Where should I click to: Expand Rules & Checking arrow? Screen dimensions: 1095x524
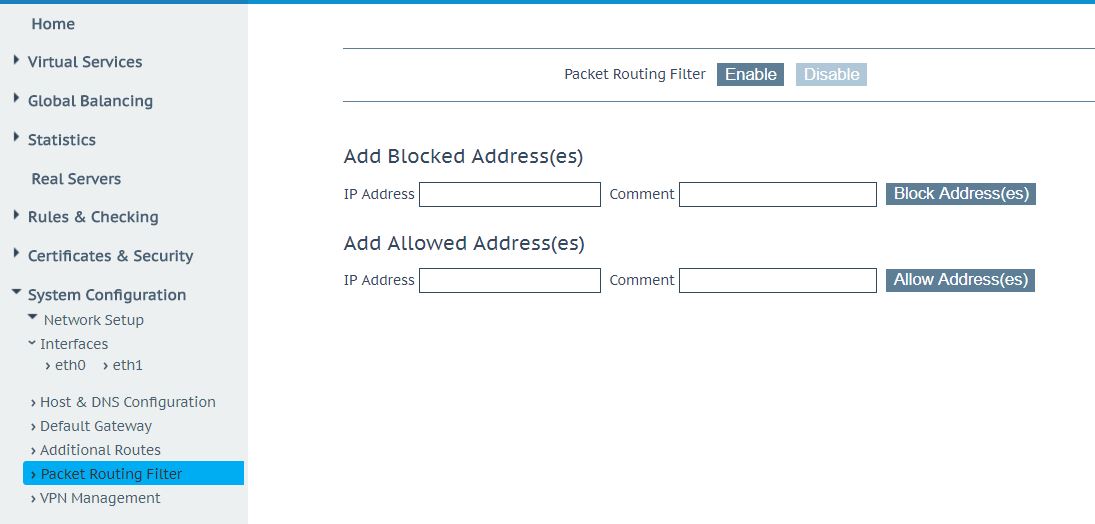pos(17,215)
